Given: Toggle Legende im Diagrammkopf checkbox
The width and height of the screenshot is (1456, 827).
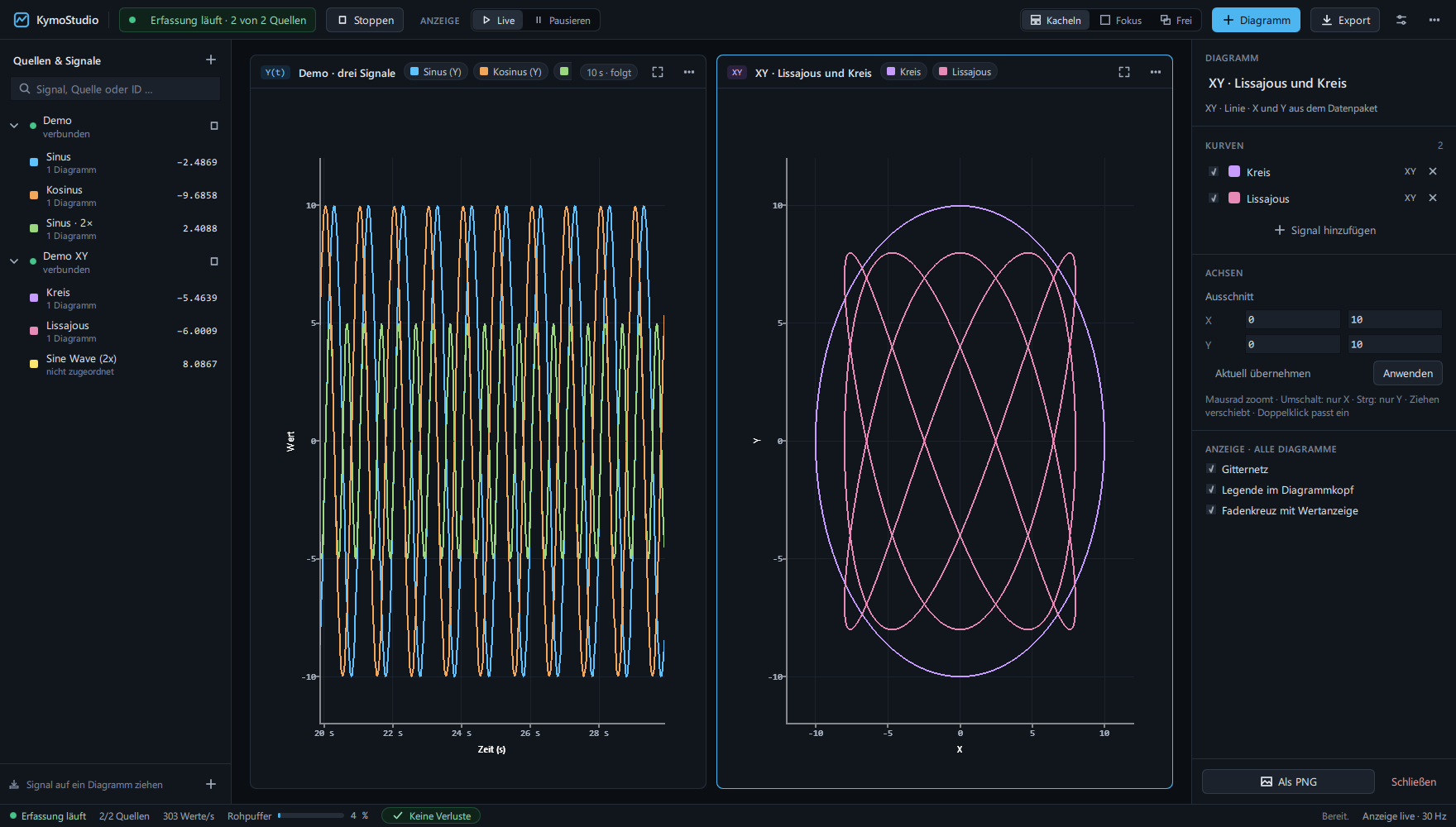Looking at the screenshot, I should click(1211, 490).
